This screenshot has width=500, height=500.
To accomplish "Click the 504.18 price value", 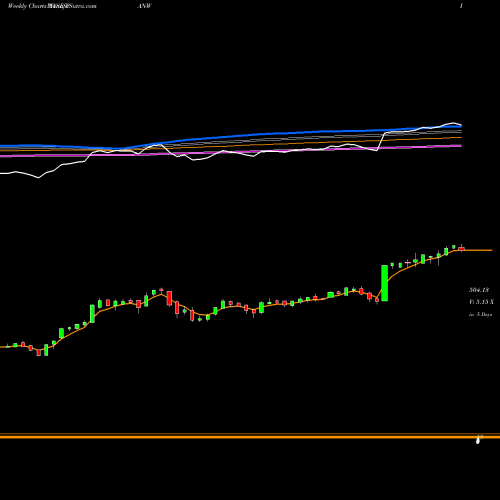I will (479, 290).
